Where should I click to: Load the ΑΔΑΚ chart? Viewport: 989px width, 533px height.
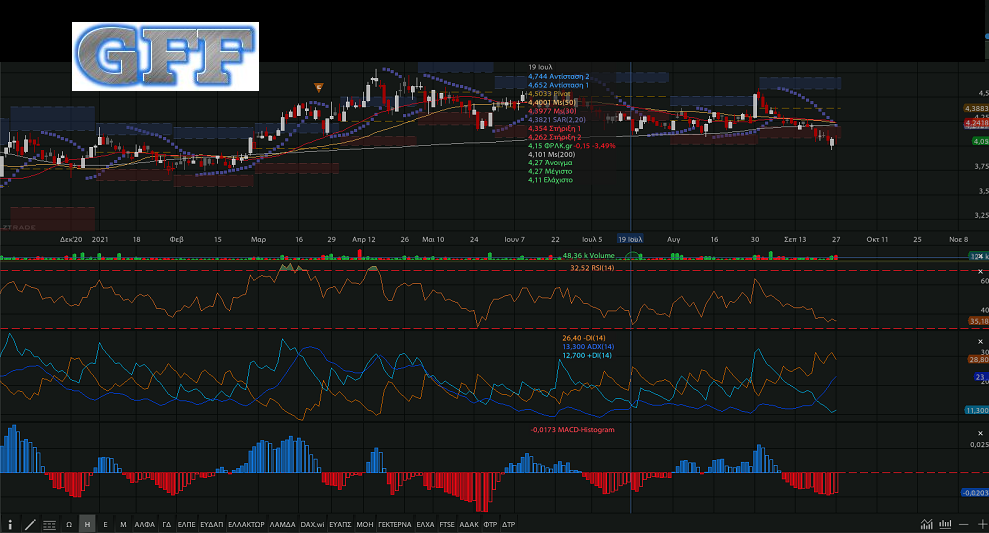pyautogui.click(x=469, y=524)
